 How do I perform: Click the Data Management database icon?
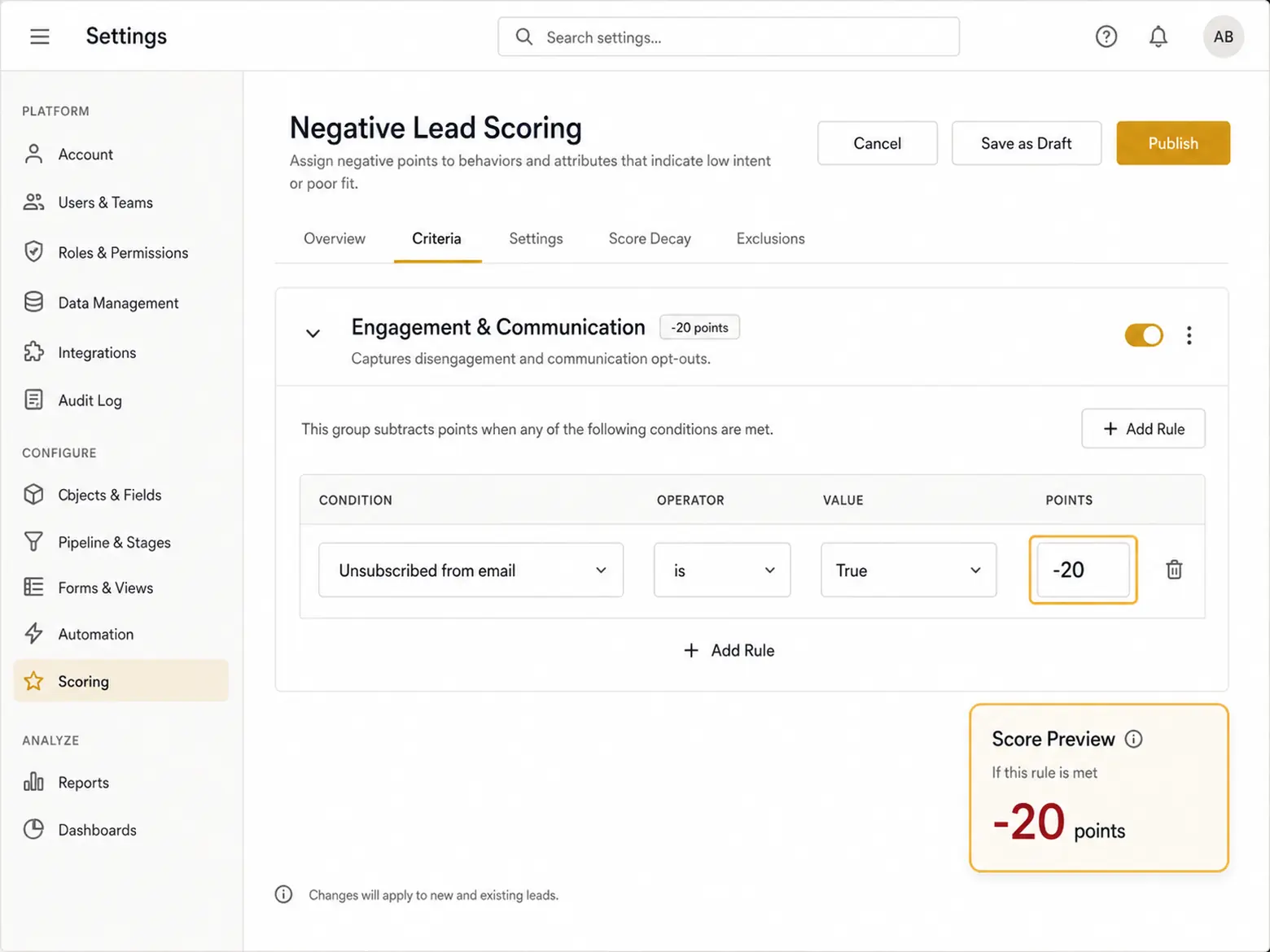pyautogui.click(x=33, y=302)
